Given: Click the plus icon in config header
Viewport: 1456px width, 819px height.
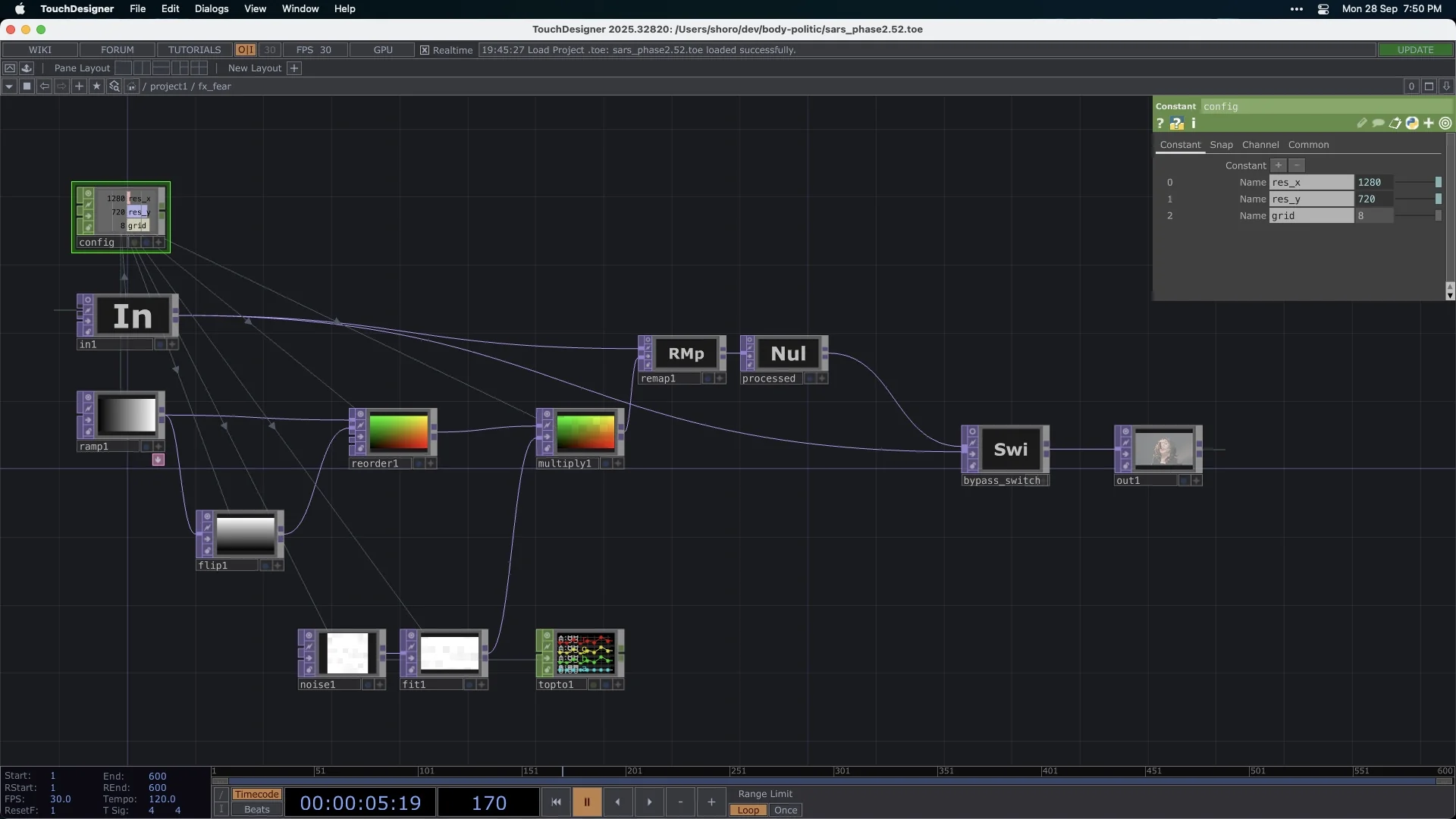Looking at the screenshot, I should click(x=1429, y=123).
